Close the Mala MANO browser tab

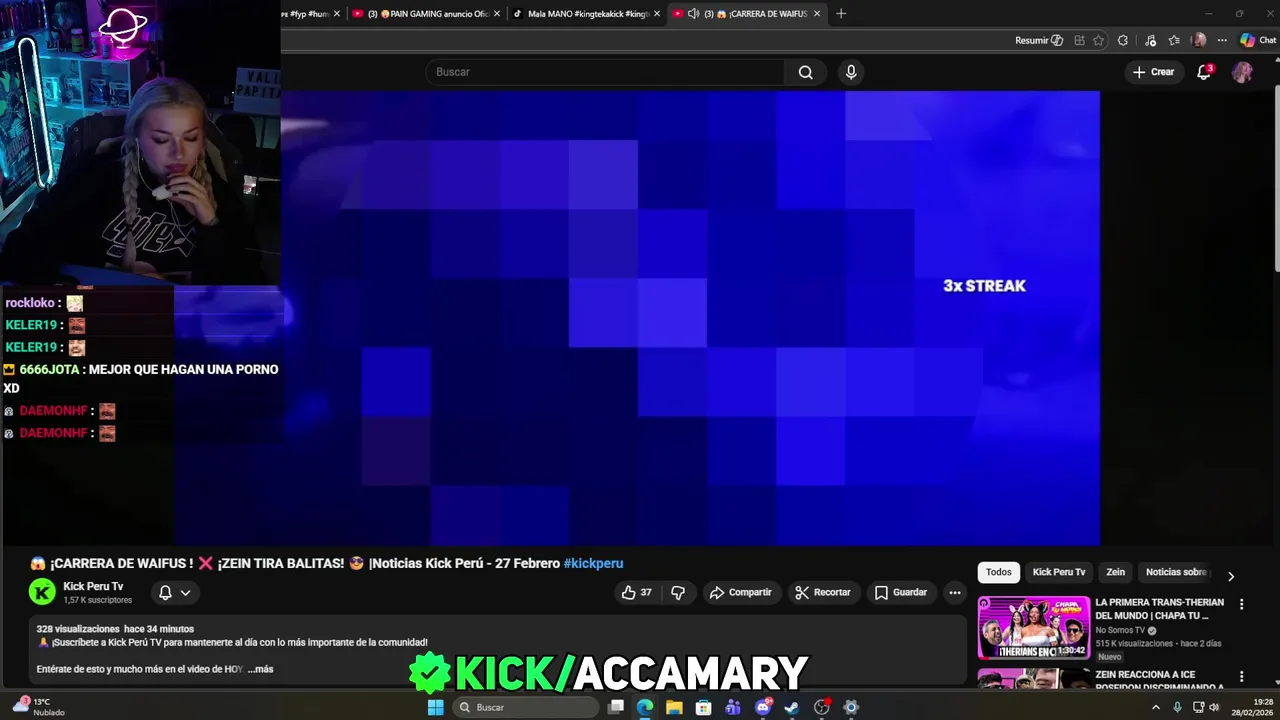point(657,14)
